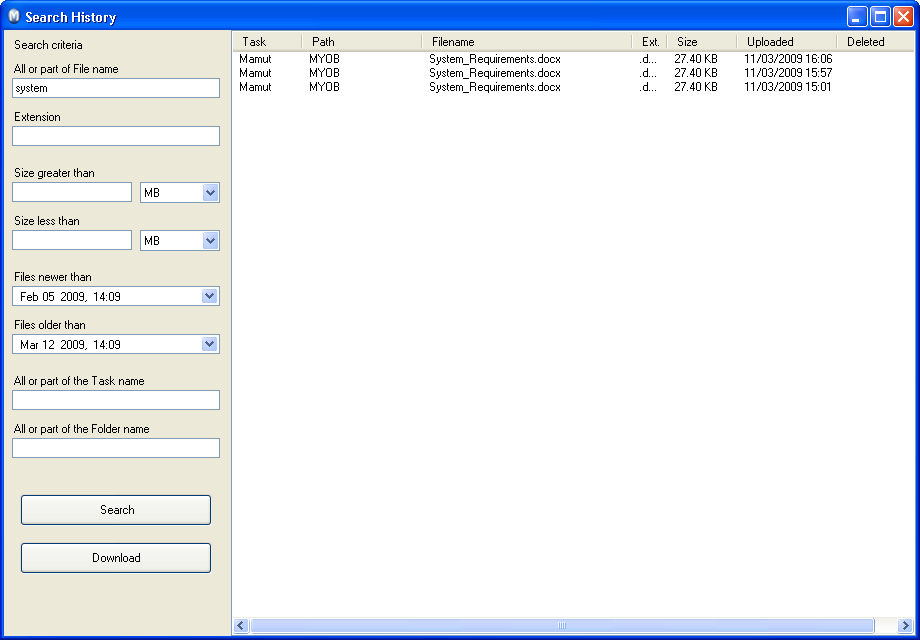The height and width of the screenshot is (640, 920).
Task: Select the file uploaded at 15:01
Action: pos(495,87)
